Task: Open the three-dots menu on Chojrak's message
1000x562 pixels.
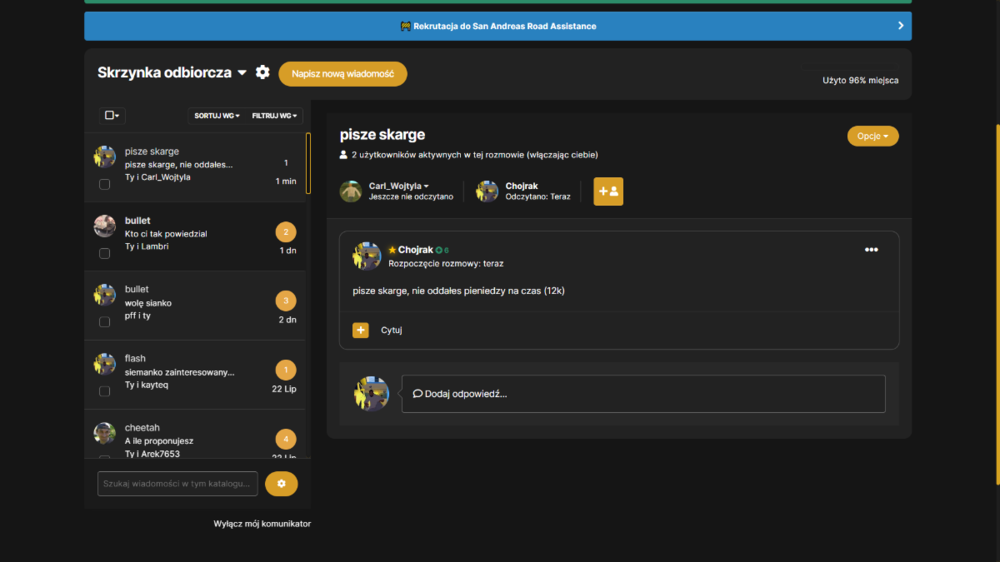Action: [871, 250]
